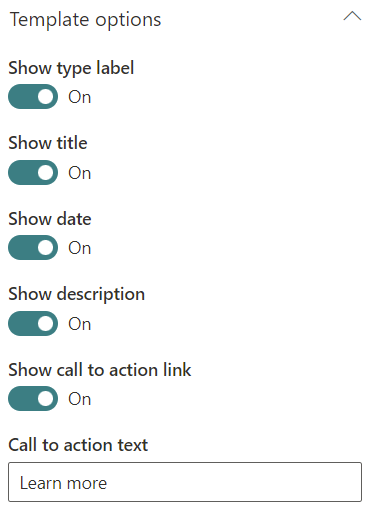Focus the Call to action text input box
The image size is (372, 509).
(185, 482)
